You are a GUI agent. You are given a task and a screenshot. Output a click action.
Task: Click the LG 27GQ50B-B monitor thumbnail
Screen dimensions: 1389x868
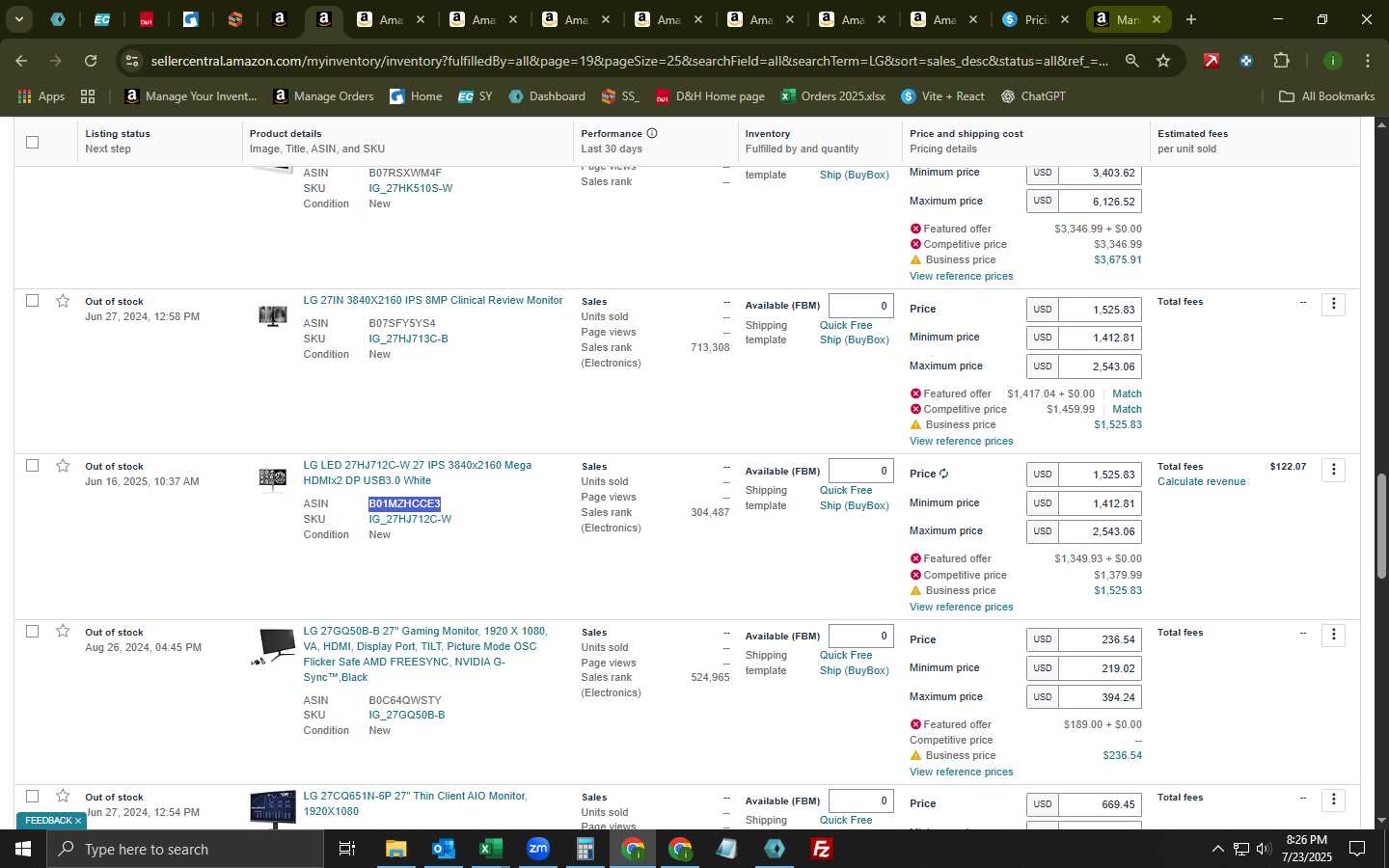coord(273,645)
